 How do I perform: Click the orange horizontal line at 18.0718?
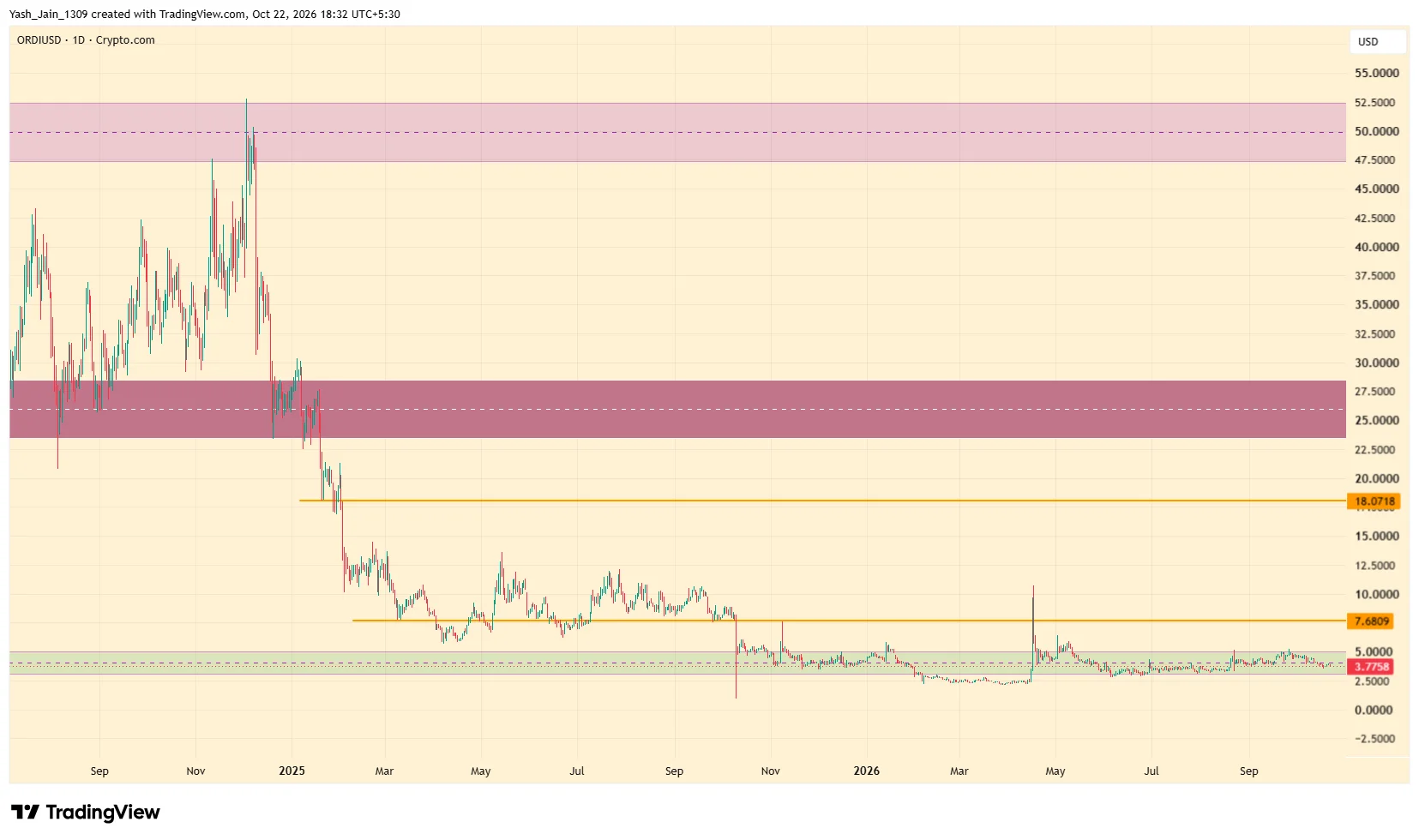point(823,501)
